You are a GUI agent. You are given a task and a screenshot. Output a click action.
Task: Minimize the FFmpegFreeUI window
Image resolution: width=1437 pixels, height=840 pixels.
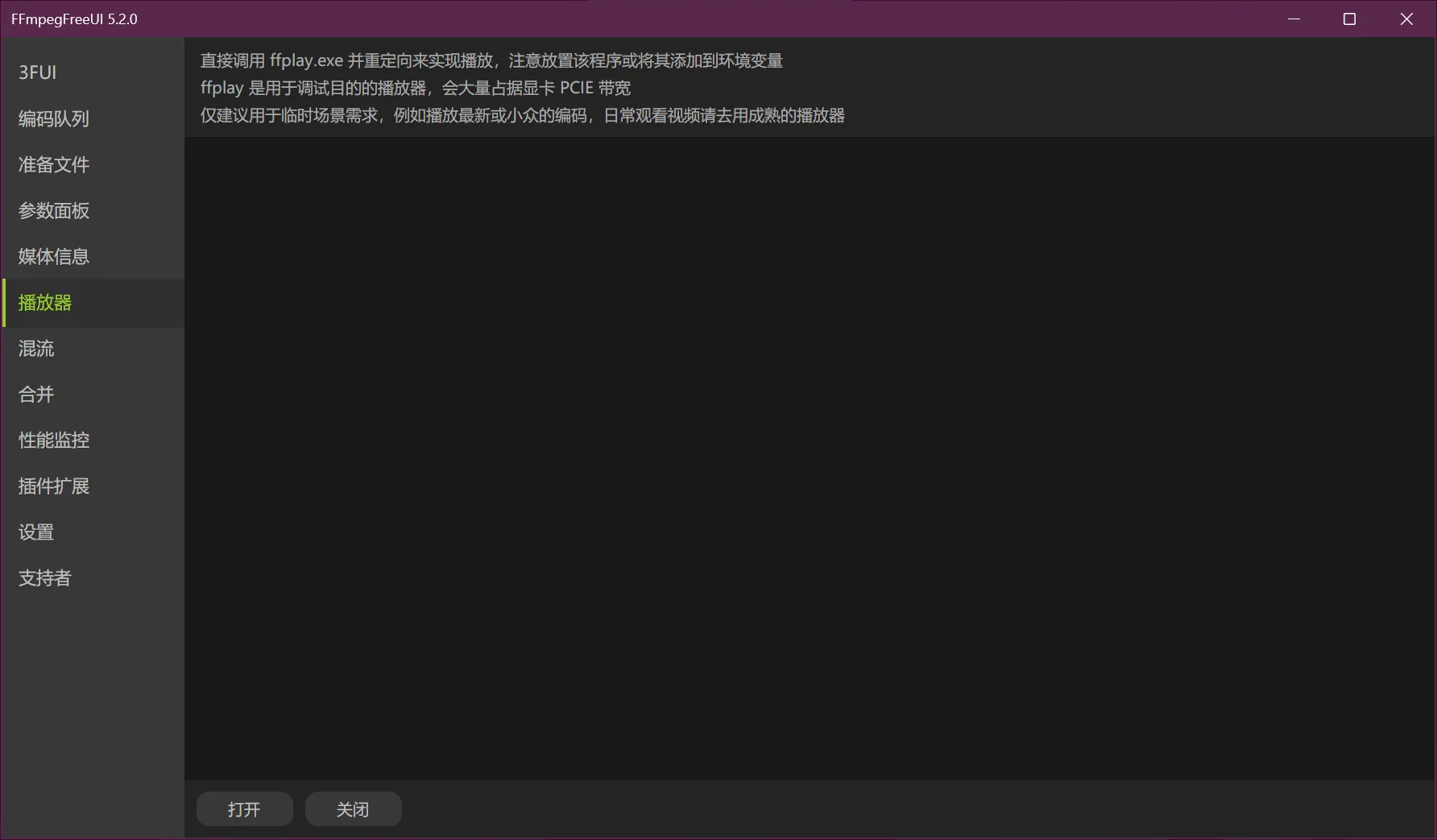[x=1294, y=19]
